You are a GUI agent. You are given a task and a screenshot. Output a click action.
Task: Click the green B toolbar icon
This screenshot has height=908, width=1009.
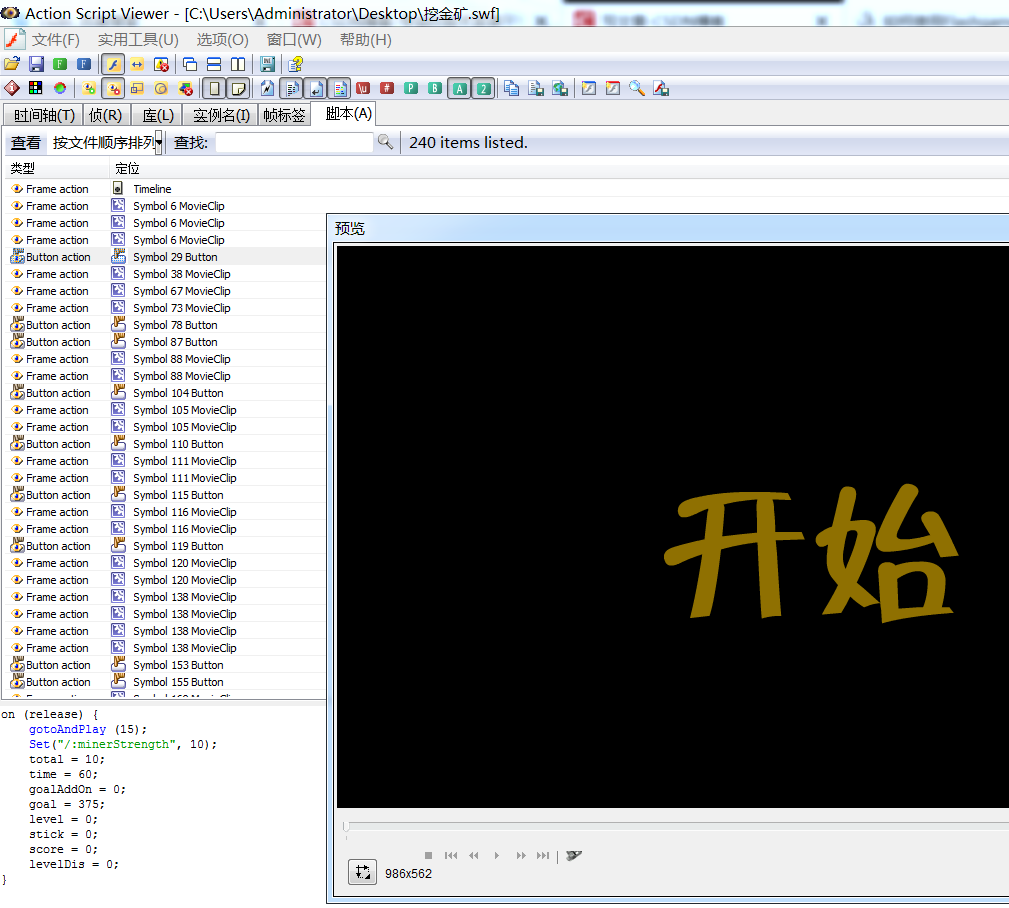point(435,88)
